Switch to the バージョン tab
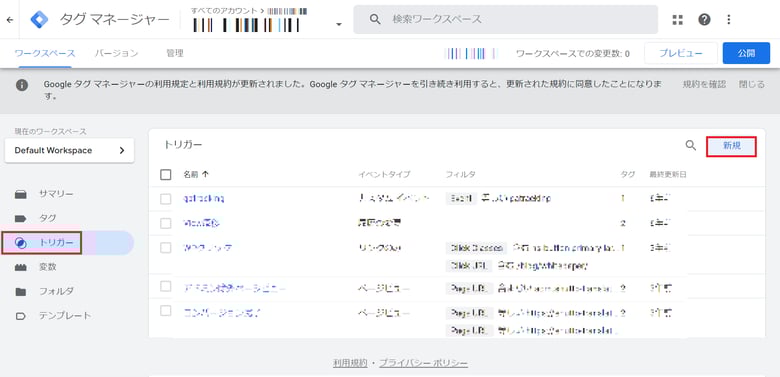Viewport: 780px width, 377px height. 116,53
